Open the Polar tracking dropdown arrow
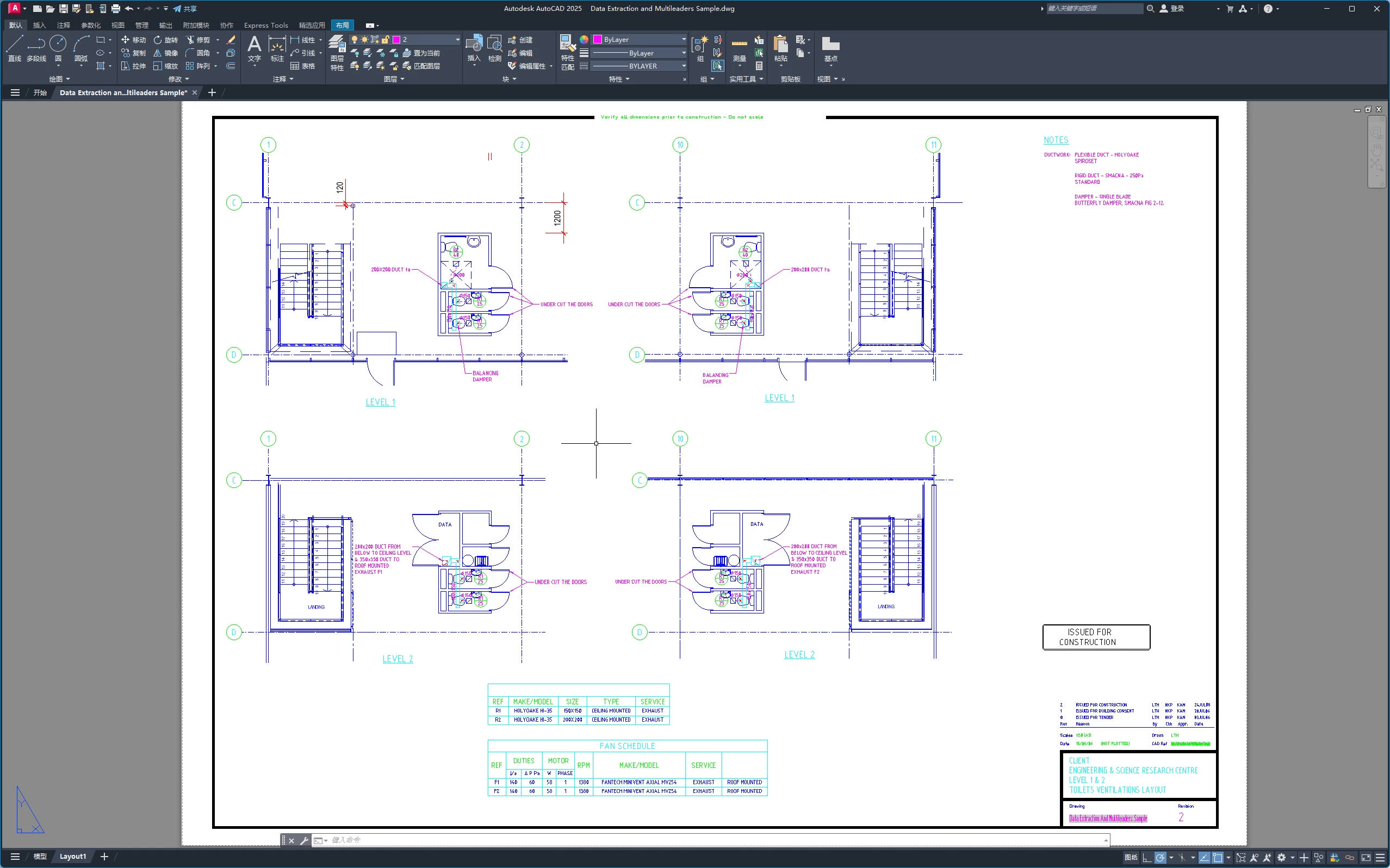1390x868 pixels. click(x=1171, y=858)
